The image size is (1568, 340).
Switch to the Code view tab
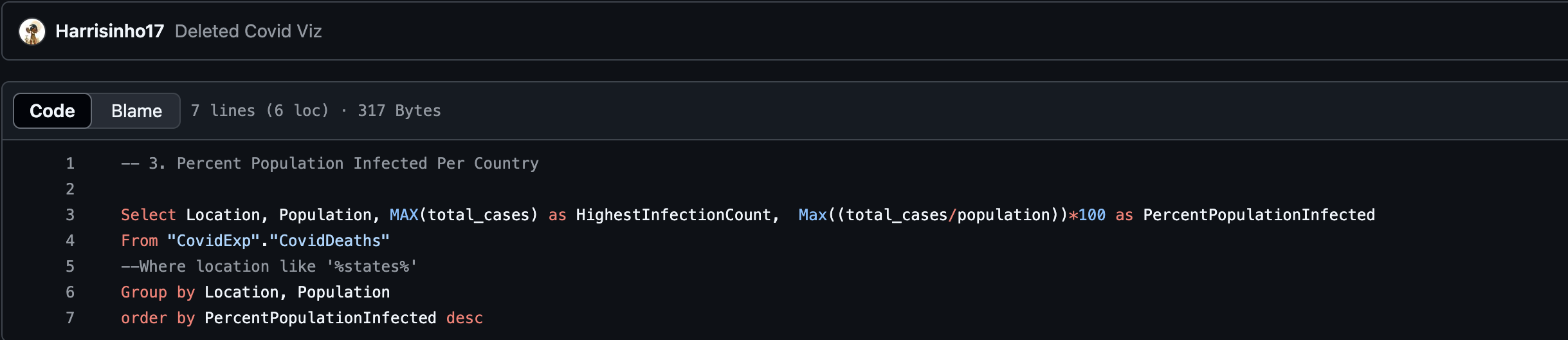pos(53,111)
